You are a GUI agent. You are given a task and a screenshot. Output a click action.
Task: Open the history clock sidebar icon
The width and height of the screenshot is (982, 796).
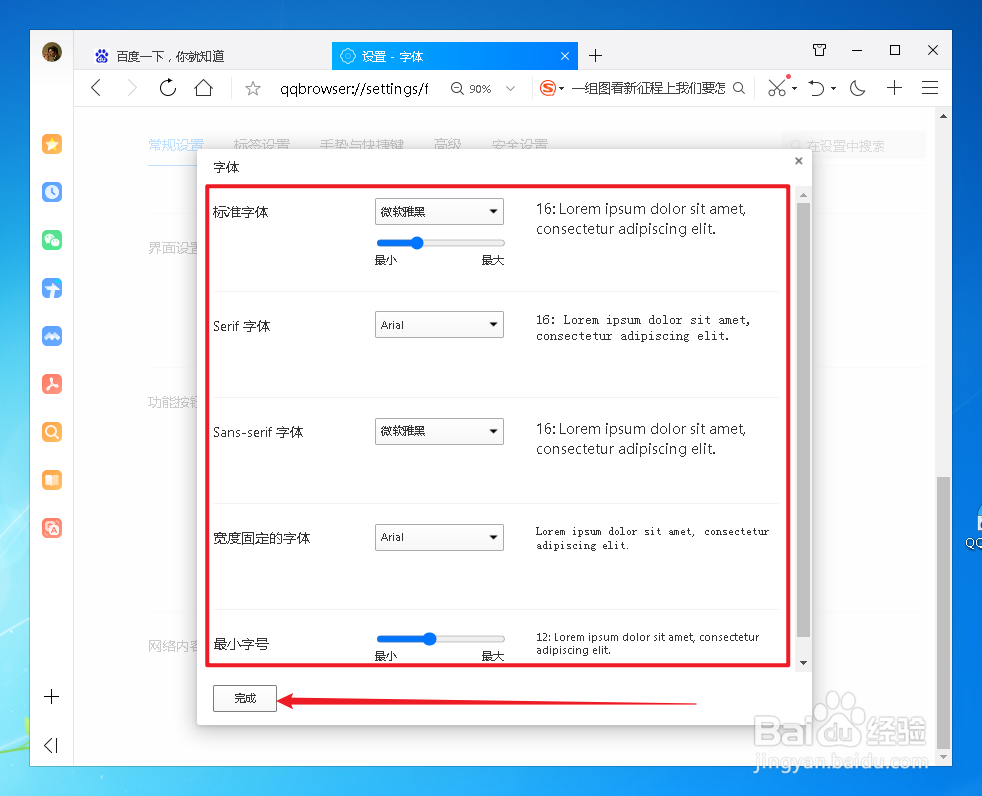point(52,192)
